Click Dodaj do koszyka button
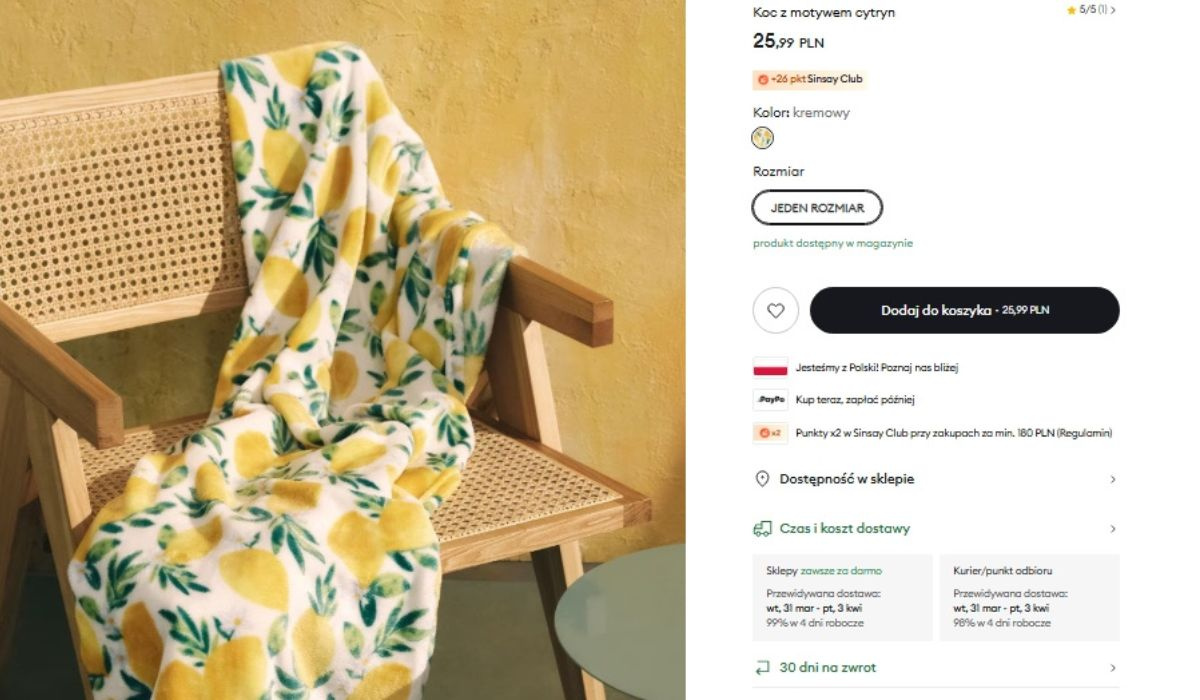1200x700 pixels. [964, 310]
